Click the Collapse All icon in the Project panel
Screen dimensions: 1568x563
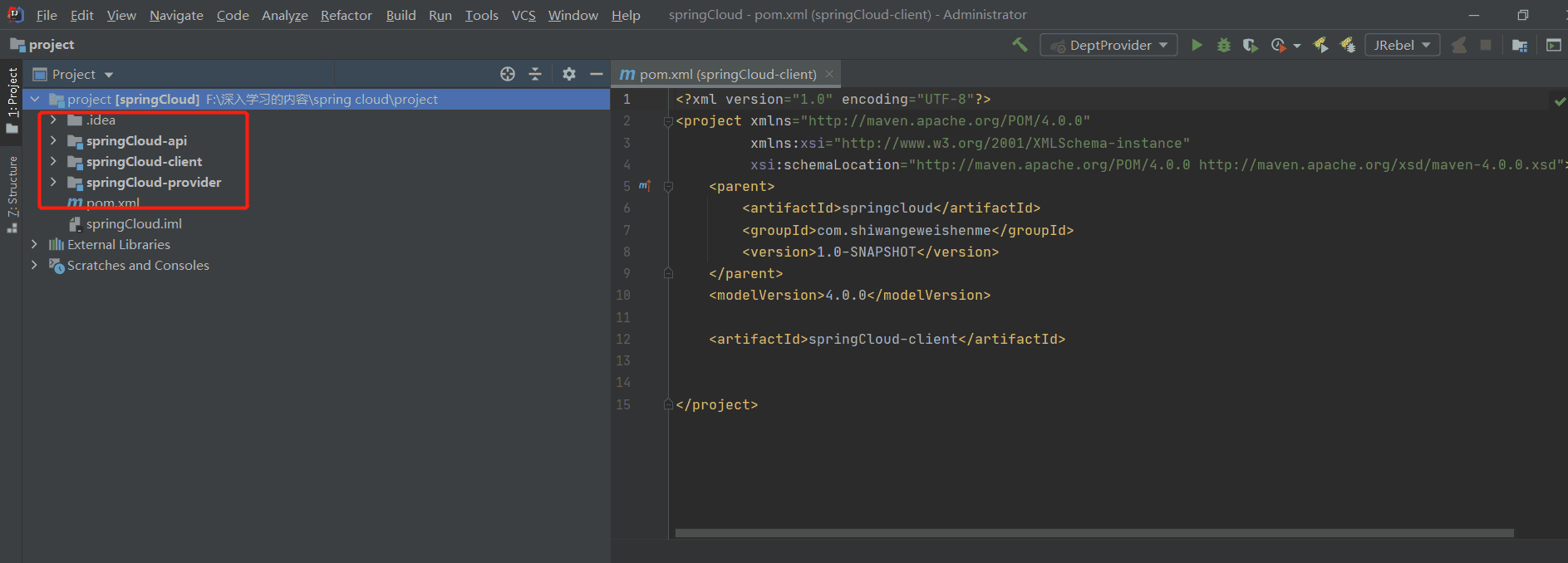pyautogui.click(x=535, y=74)
